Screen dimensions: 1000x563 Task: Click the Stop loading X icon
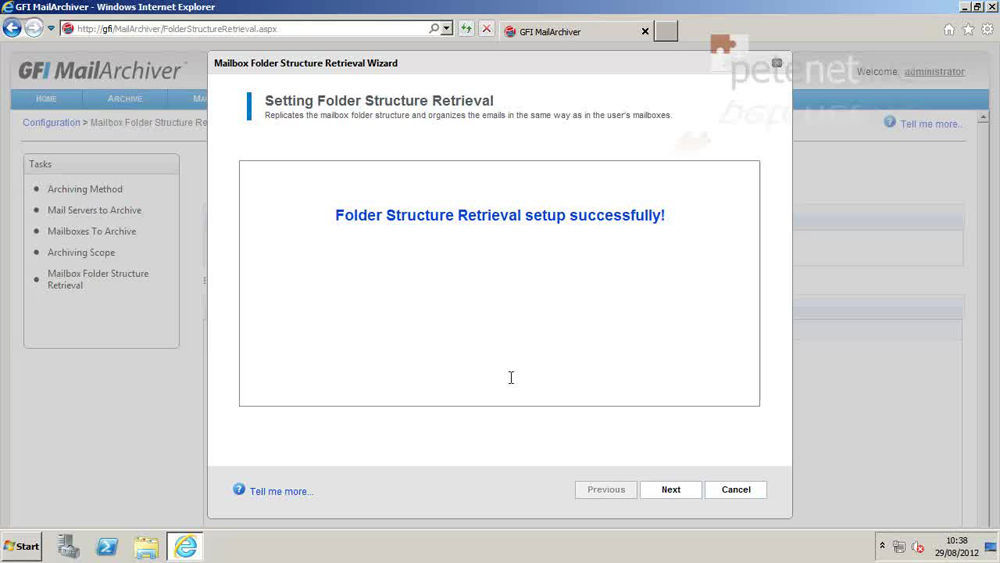(x=487, y=29)
